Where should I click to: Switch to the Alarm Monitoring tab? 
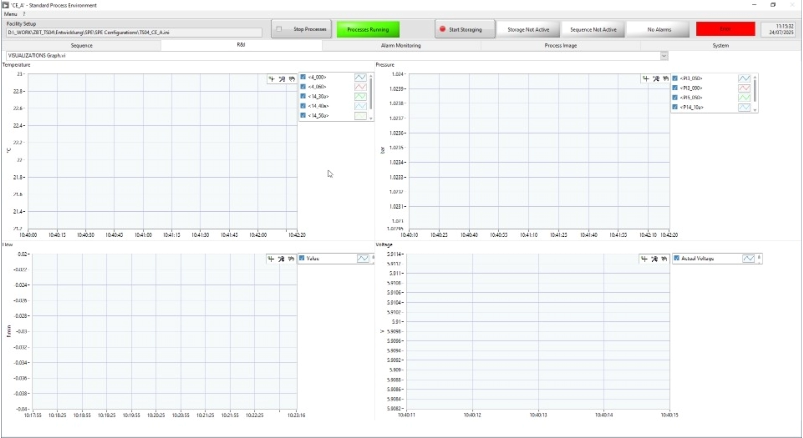coord(400,45)
